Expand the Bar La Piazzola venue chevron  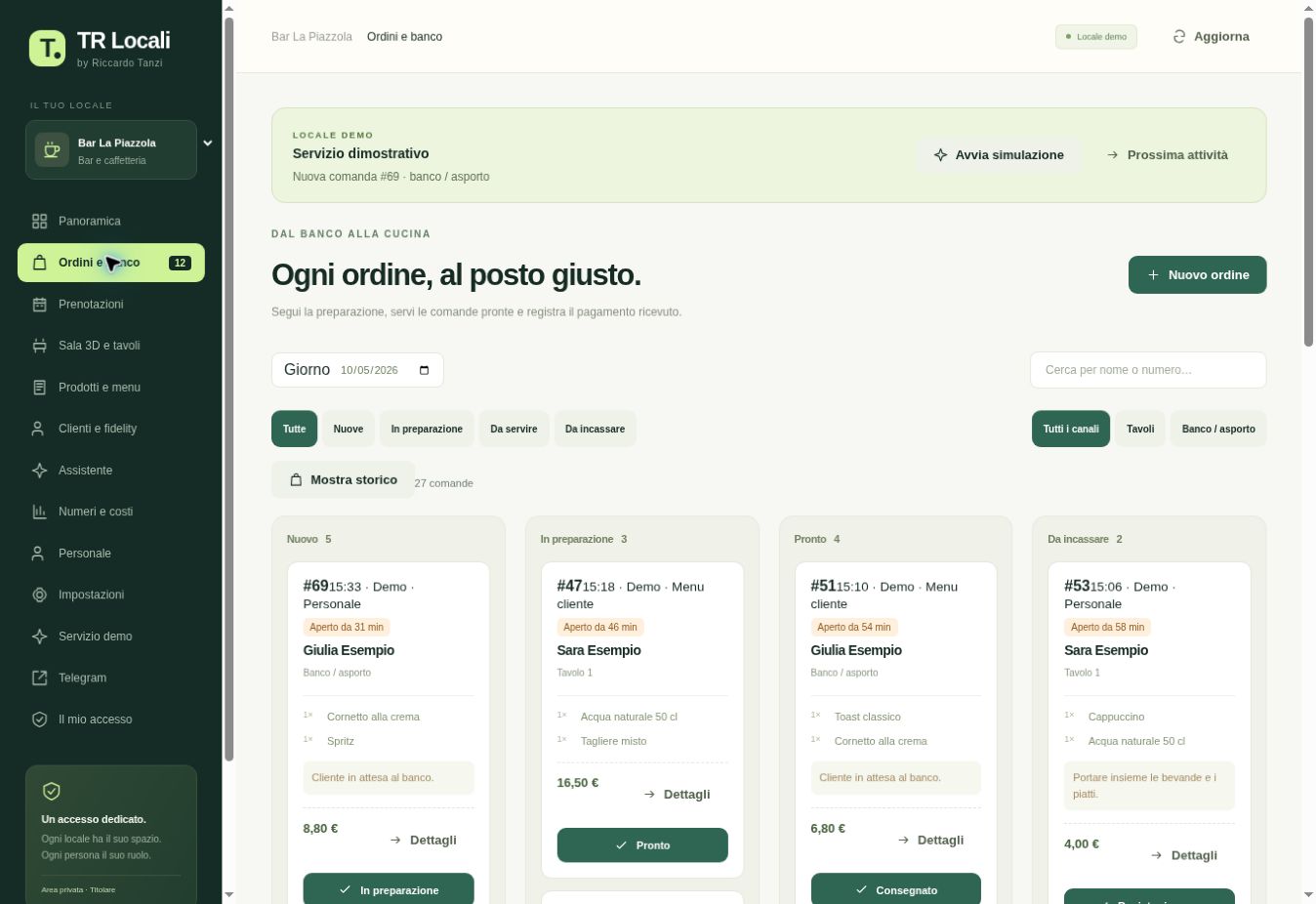[208, 143]
